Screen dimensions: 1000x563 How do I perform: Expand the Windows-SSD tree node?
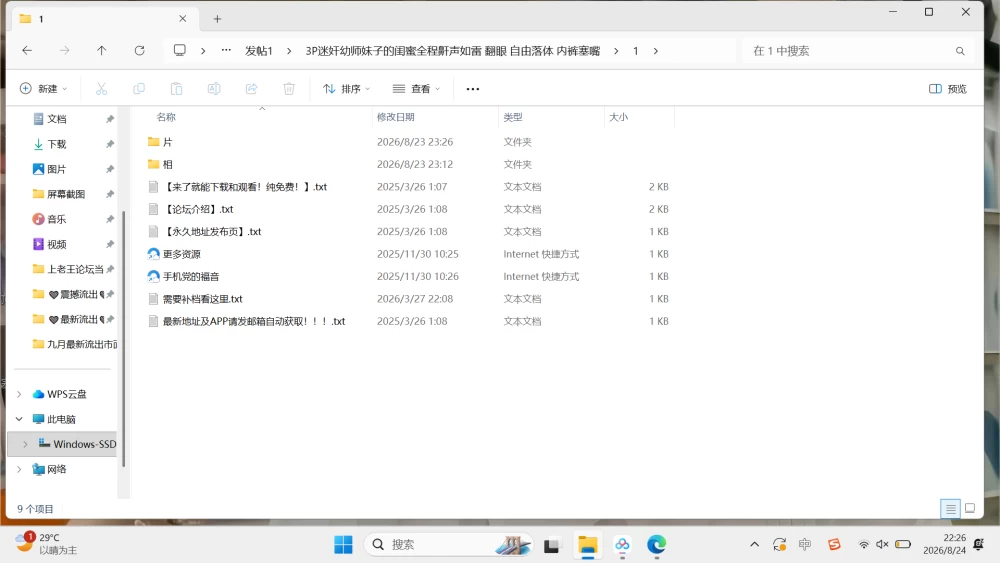[x=26, y=444]
